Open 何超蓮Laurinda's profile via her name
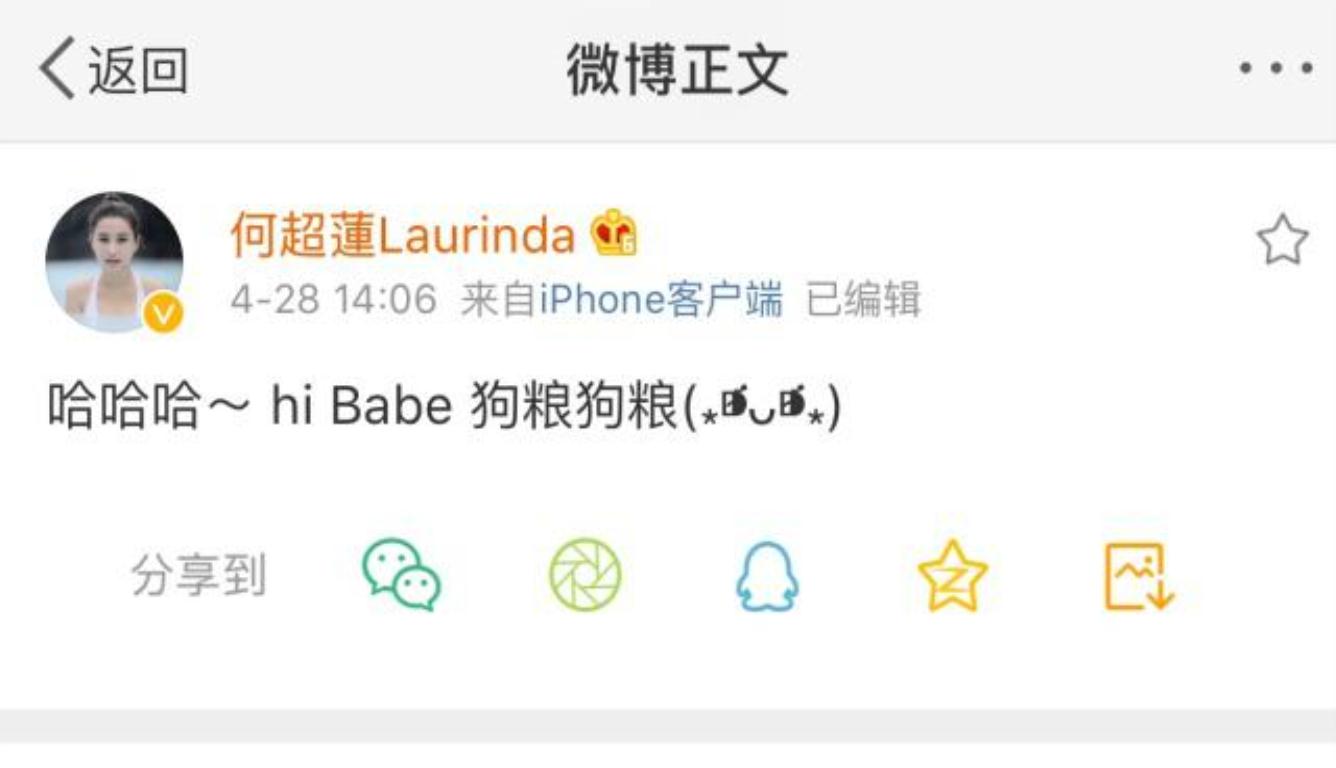 [x=403, y=236]
